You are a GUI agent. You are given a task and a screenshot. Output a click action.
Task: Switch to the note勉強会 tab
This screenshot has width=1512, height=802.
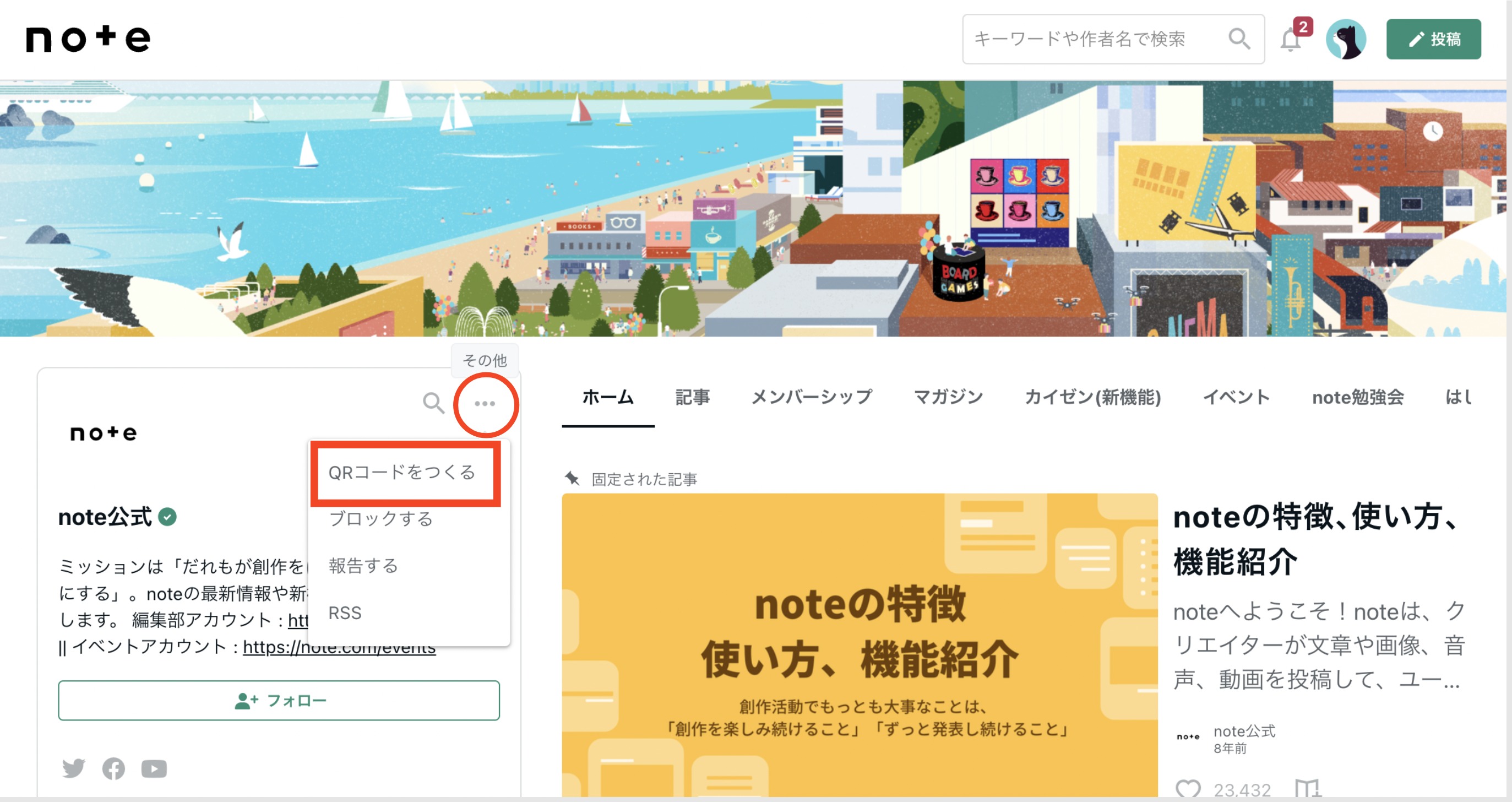click(1358, 398)
